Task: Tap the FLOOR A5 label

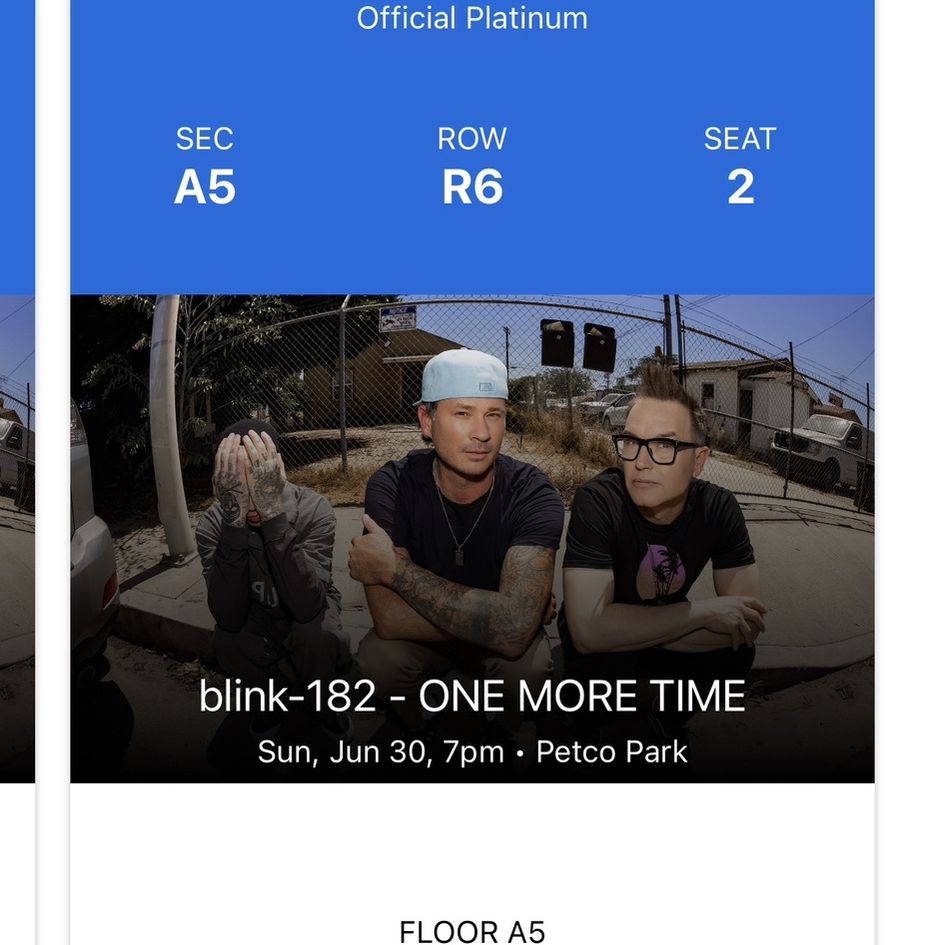Action: 472,931
